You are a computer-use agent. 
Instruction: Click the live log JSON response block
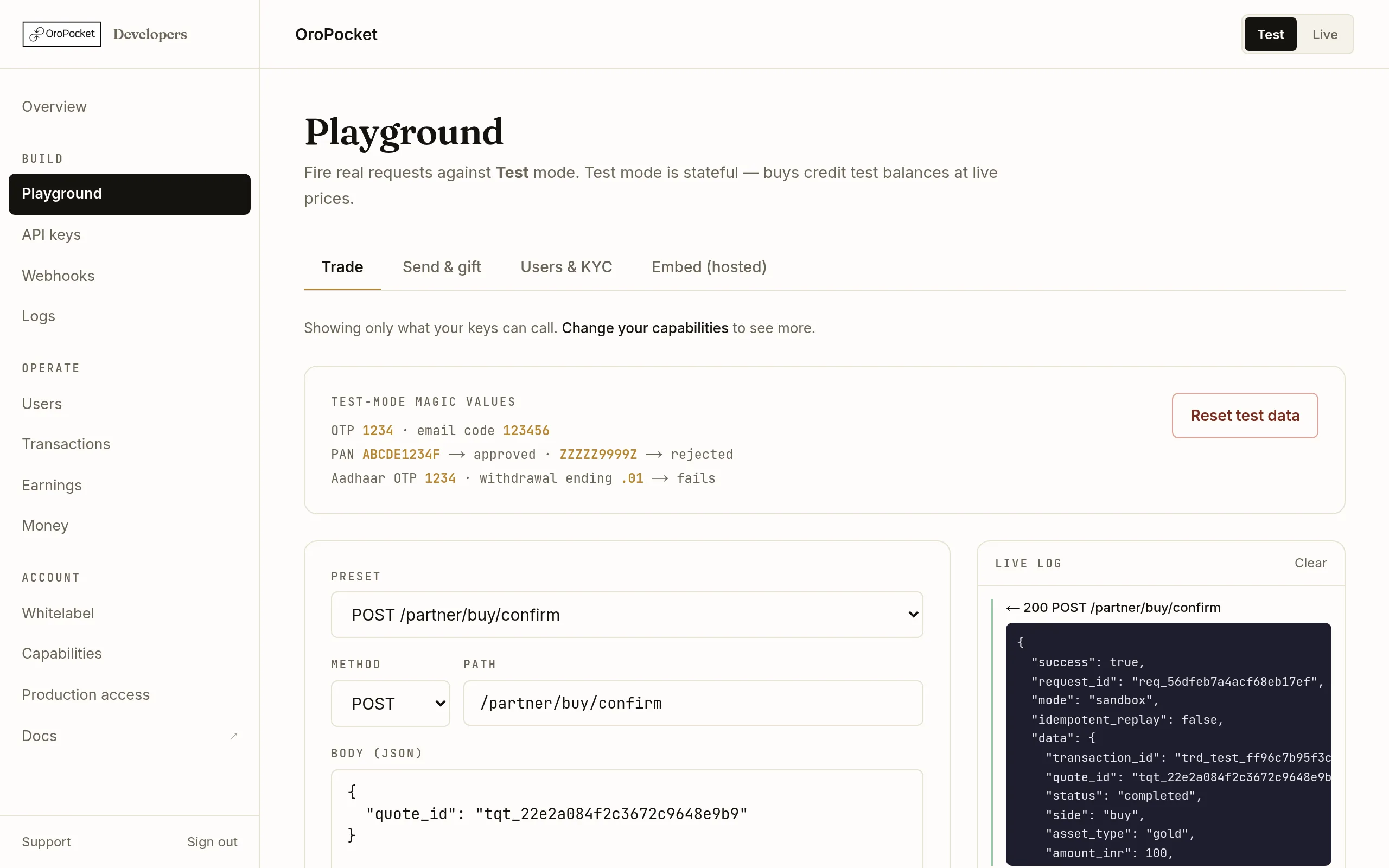tap(1168, 744)
